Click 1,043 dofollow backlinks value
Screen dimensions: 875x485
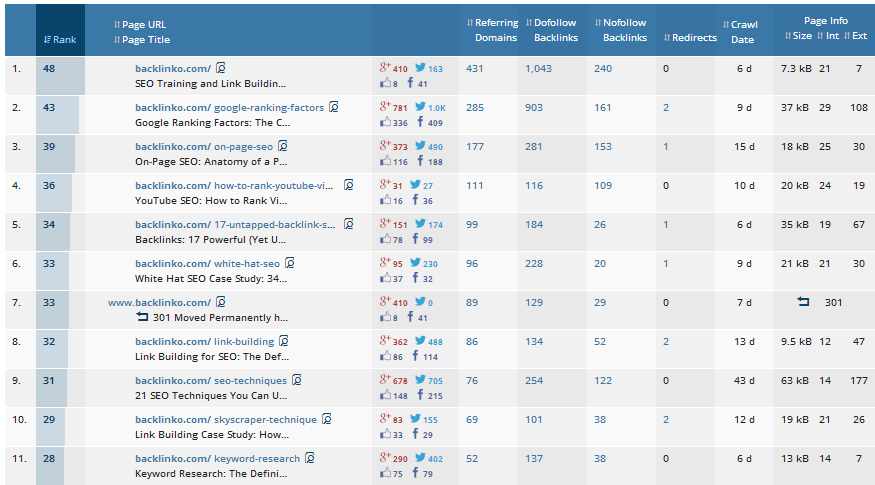[539, 69]
